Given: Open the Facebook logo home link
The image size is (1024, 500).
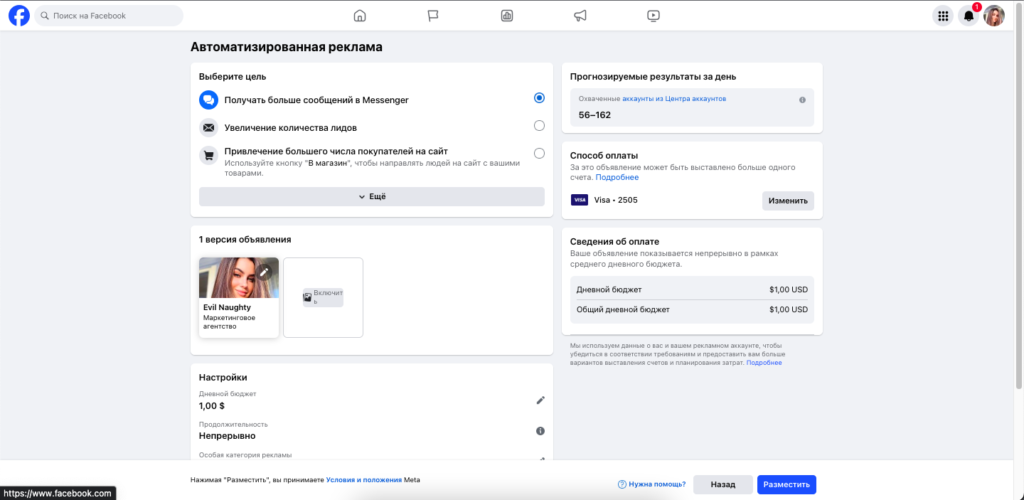Looking at the screenshot, I should (x=19, y=16).
